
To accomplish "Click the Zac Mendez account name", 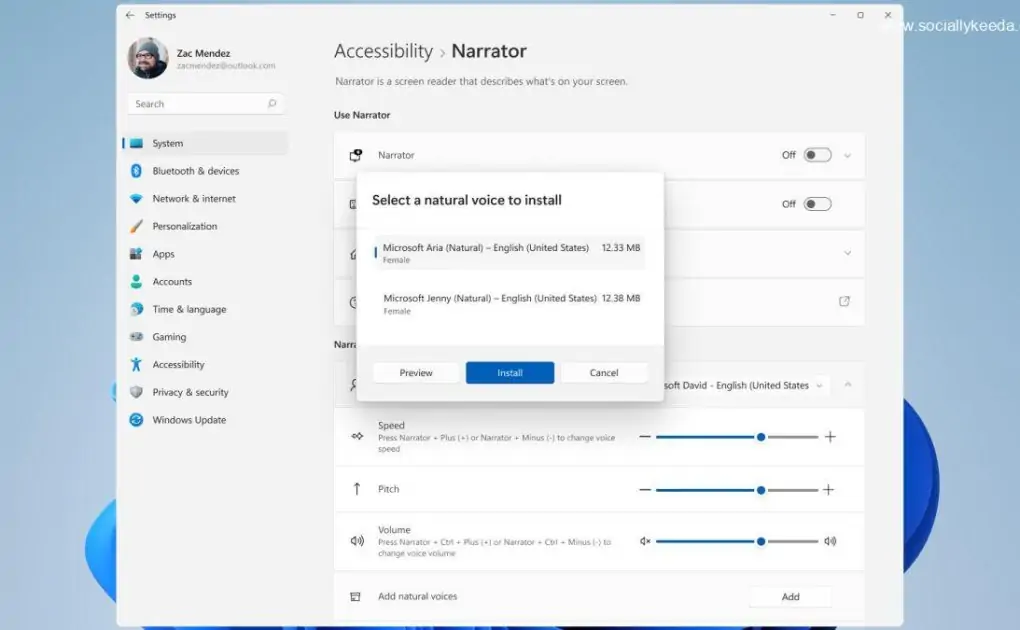I will pyautogui.click(x=204, y=53).
